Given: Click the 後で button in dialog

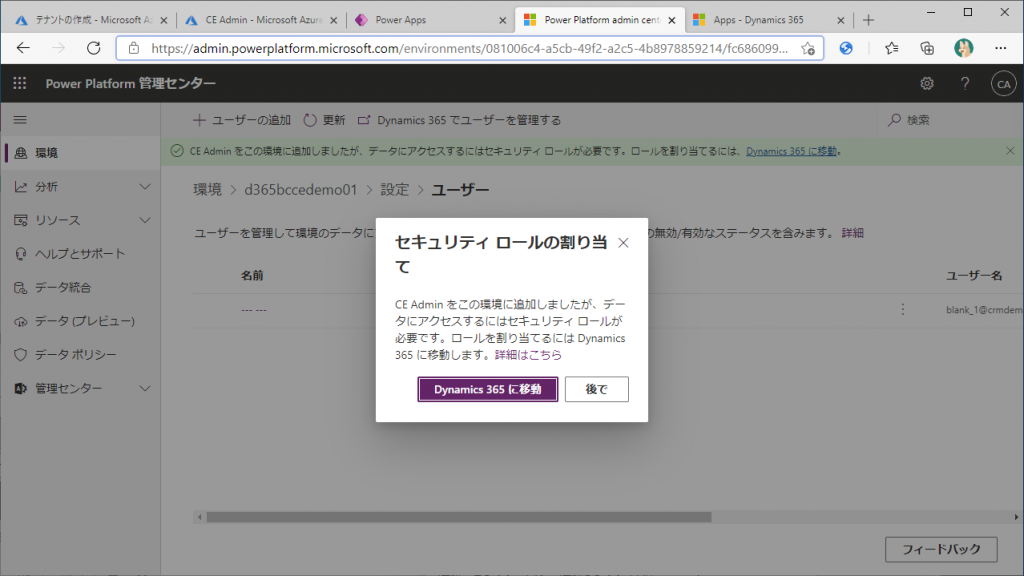Looking at the screenshot, I should [x=597, y=389].
